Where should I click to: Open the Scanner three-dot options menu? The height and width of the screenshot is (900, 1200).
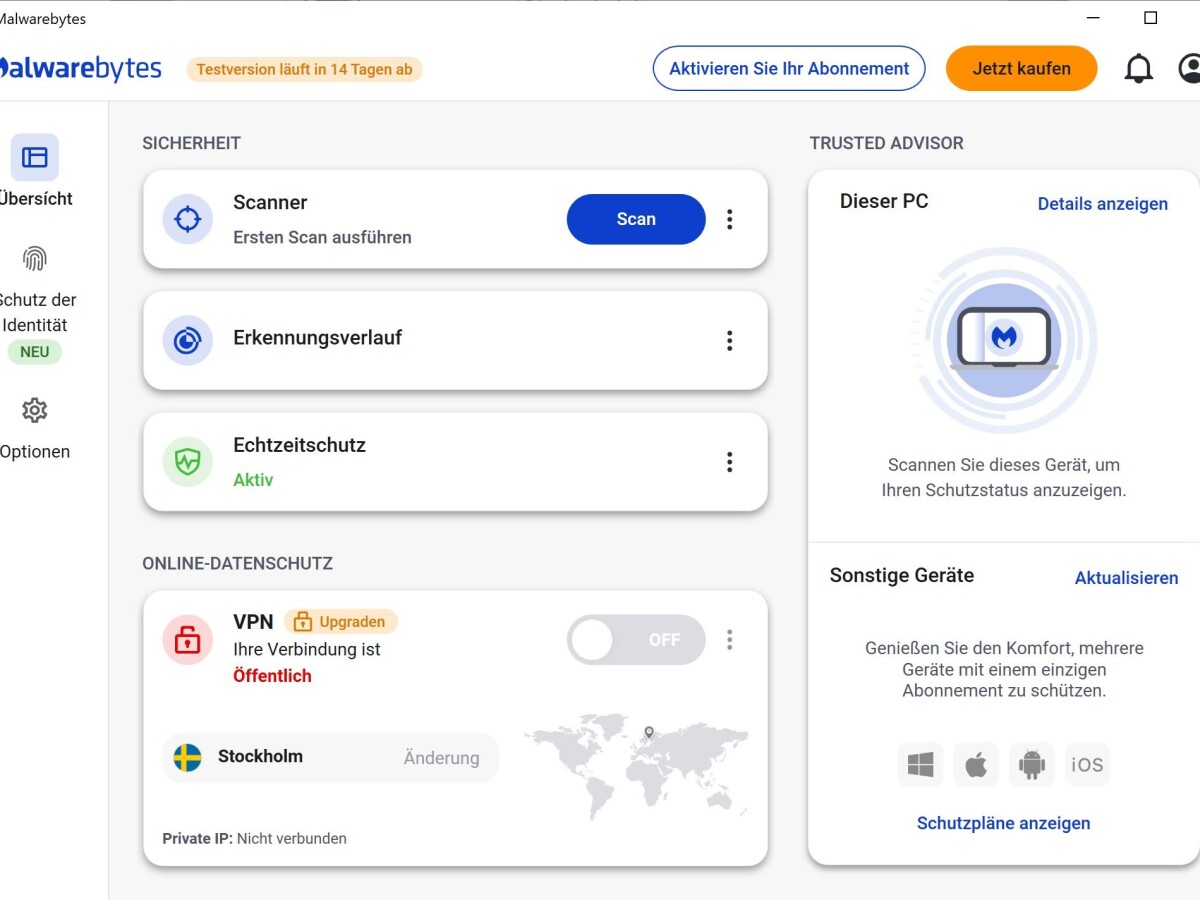730,219
